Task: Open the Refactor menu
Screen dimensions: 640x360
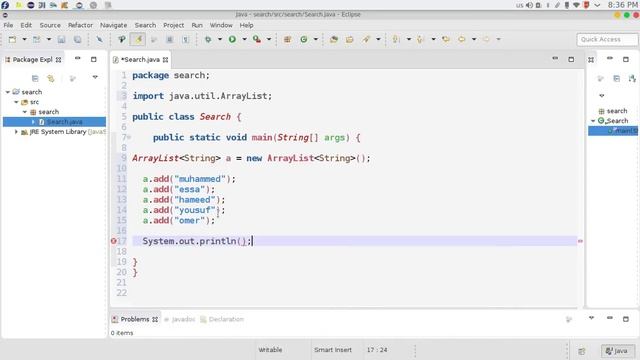Action: pyautogui.click(x=80, y=25)
